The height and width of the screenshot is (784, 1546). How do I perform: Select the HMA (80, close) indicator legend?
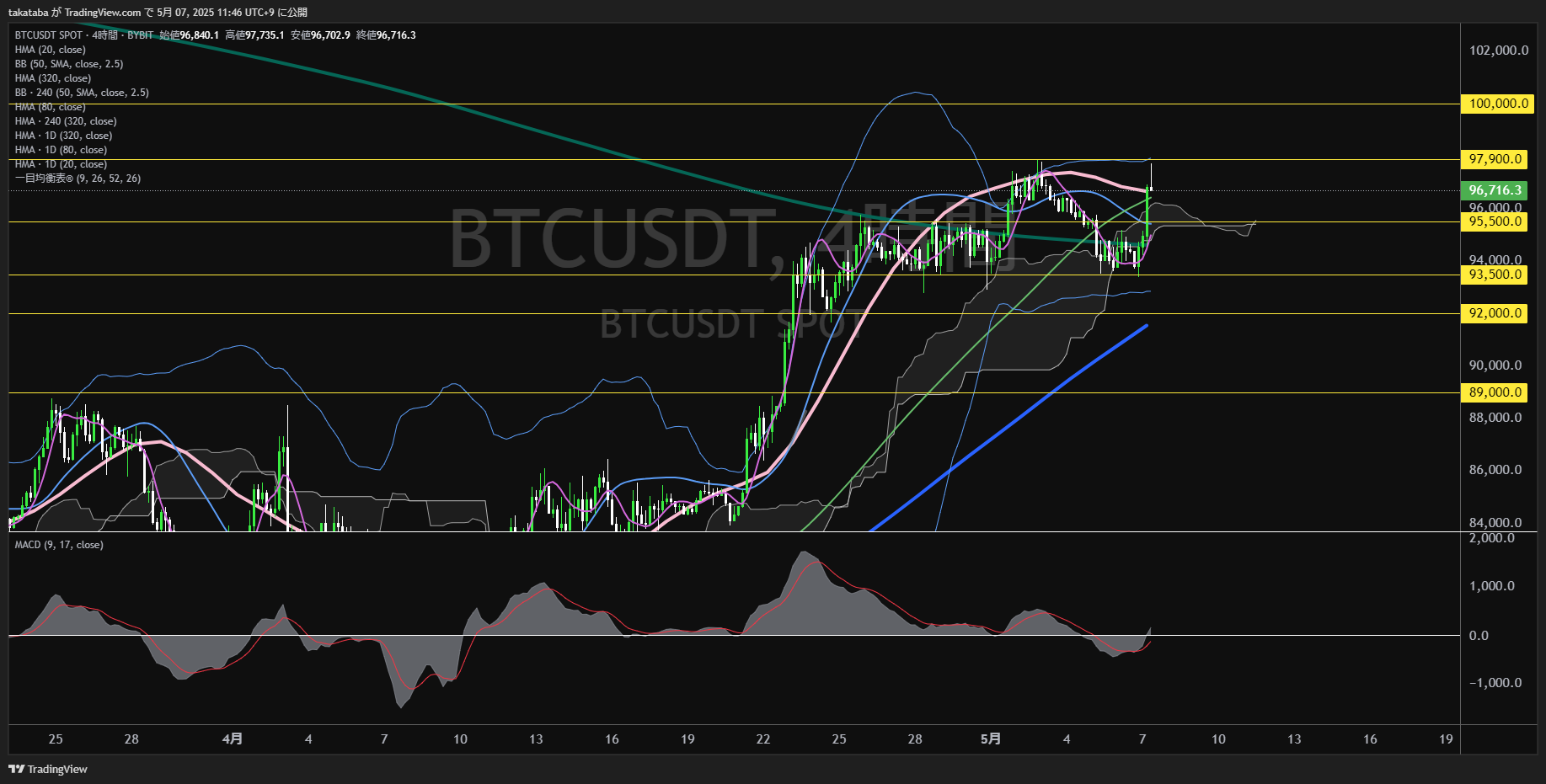coord(51,107)
